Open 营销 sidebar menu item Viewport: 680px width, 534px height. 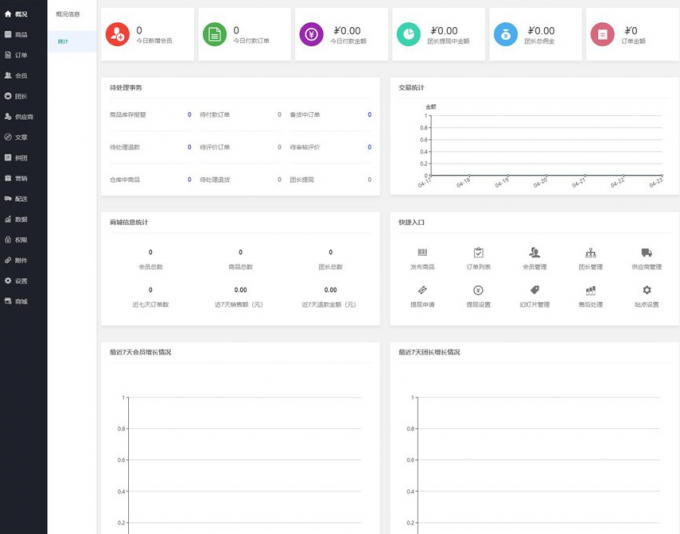click(21, 178)
